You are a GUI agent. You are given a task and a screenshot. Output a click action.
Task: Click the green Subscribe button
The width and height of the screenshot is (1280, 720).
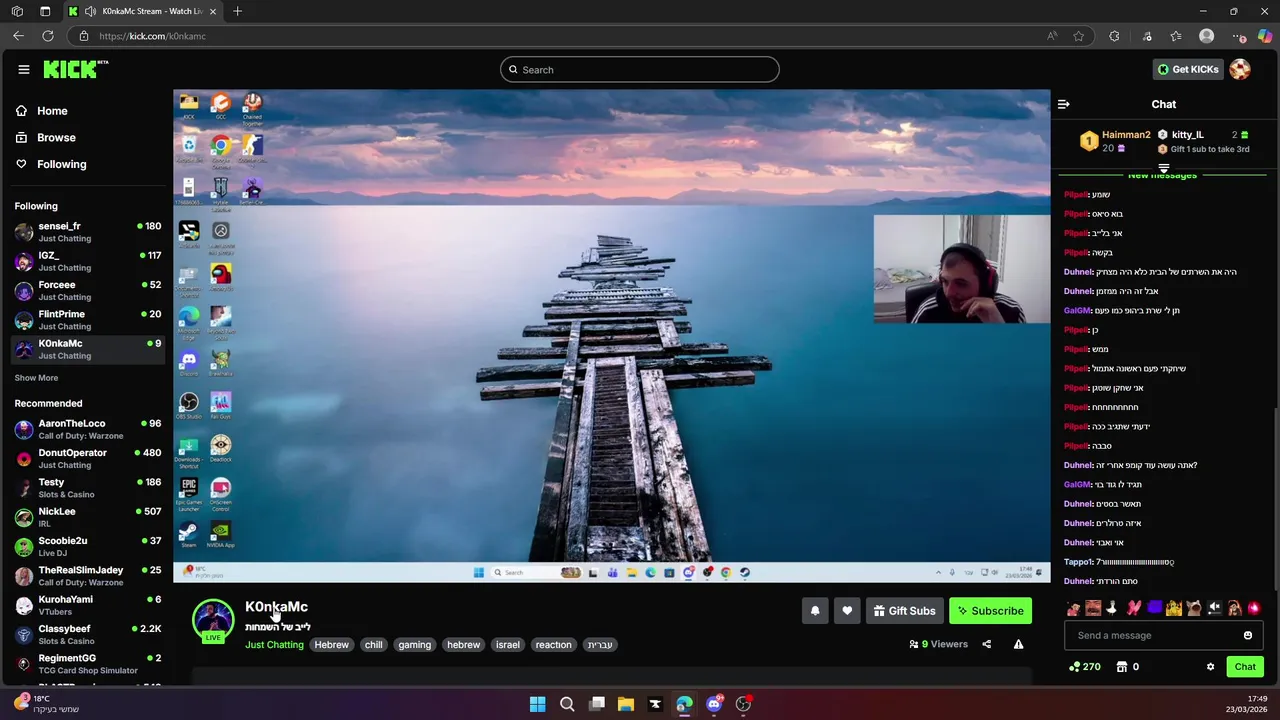click(x=990, y=611)
